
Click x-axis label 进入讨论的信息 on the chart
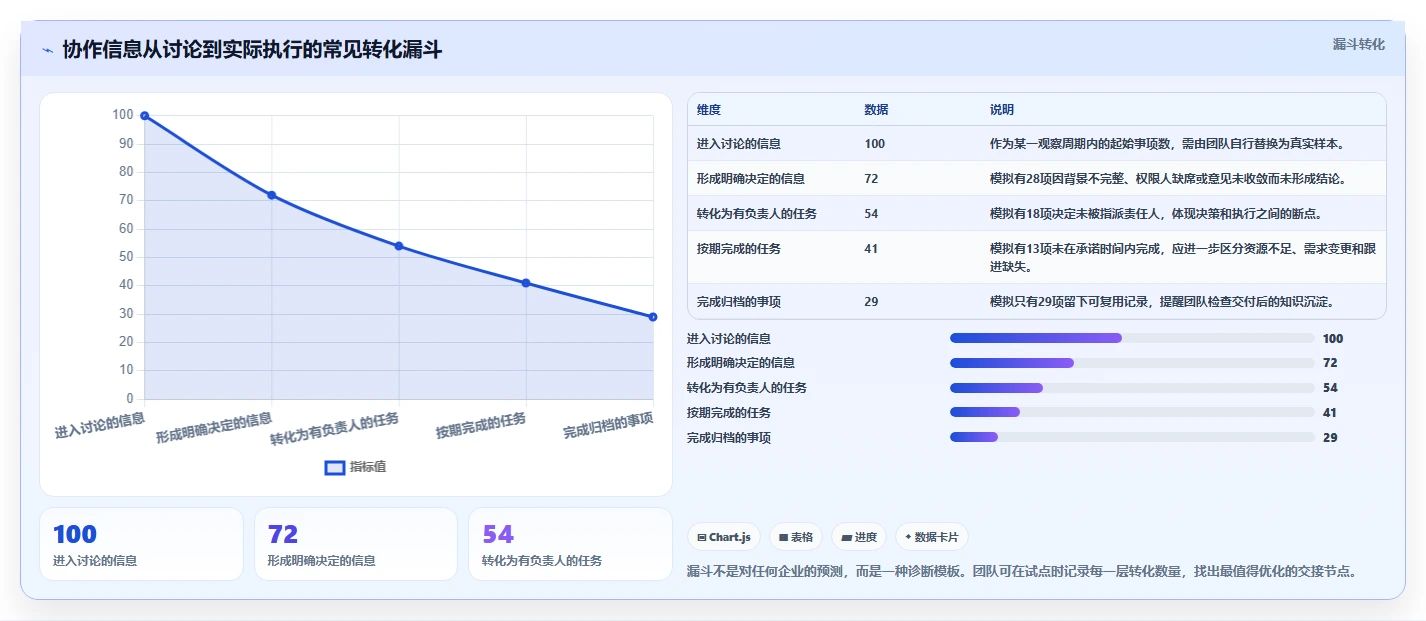coord(100,425)
